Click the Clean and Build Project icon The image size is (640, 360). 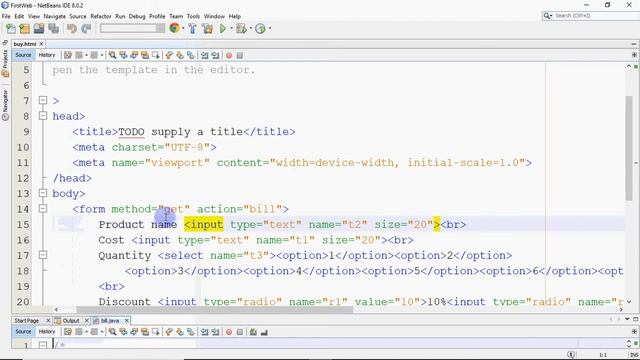click(207, 29)
